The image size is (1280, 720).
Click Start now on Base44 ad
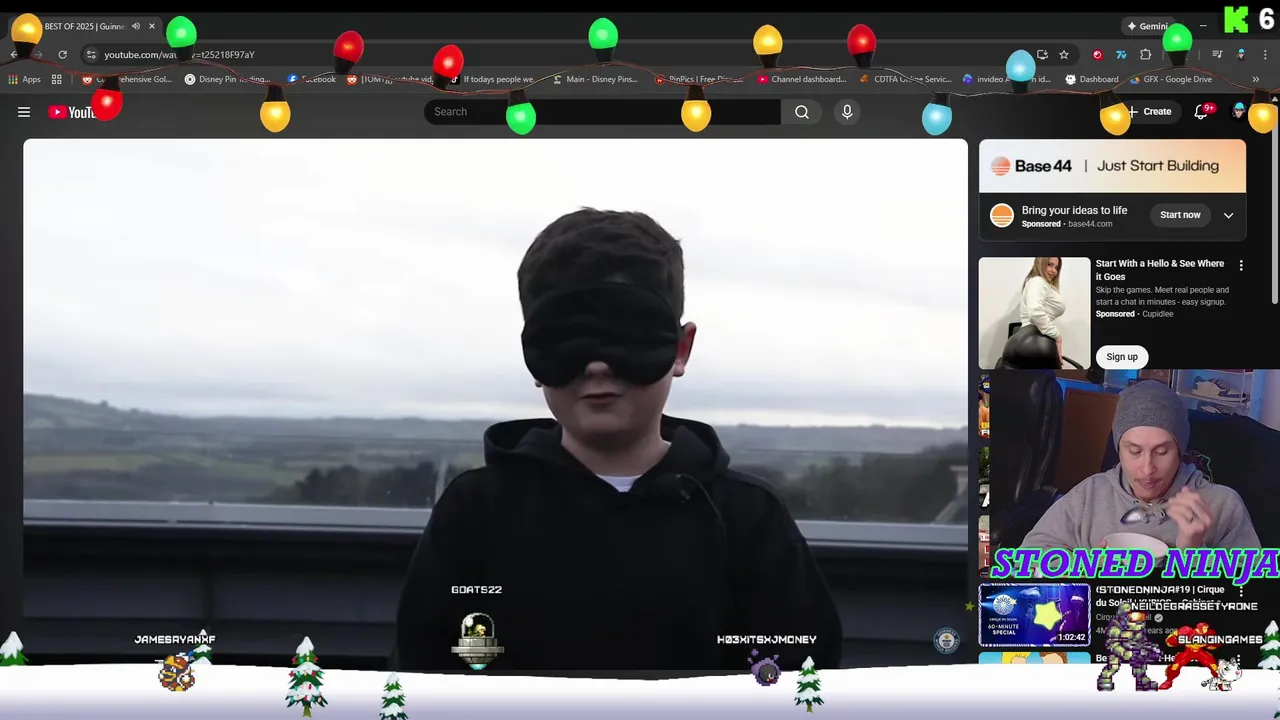coord(1180,215)
